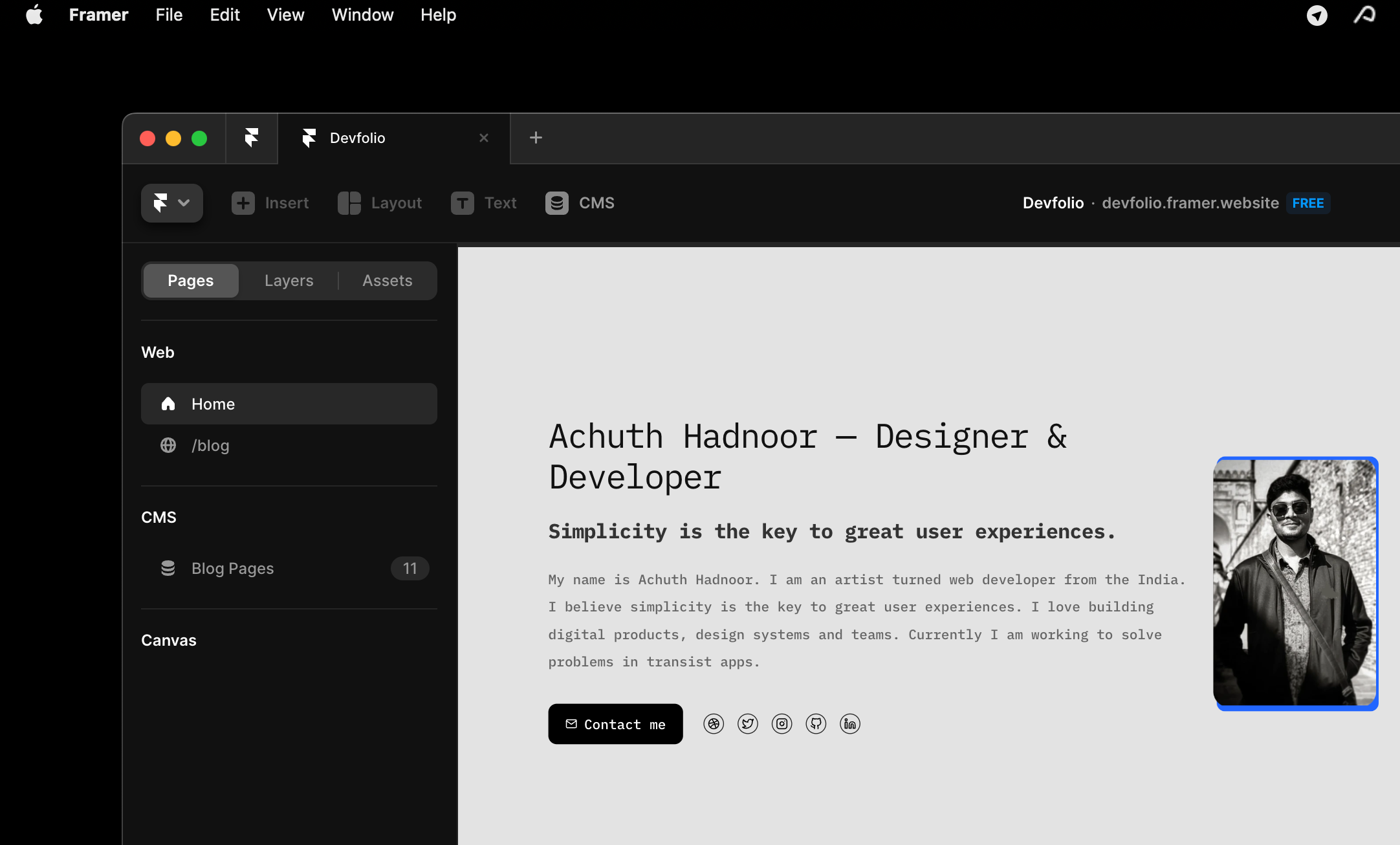This screenshot has height=845, width=1400.
Task: Click the Contact me button
Action: pos(615,724)
